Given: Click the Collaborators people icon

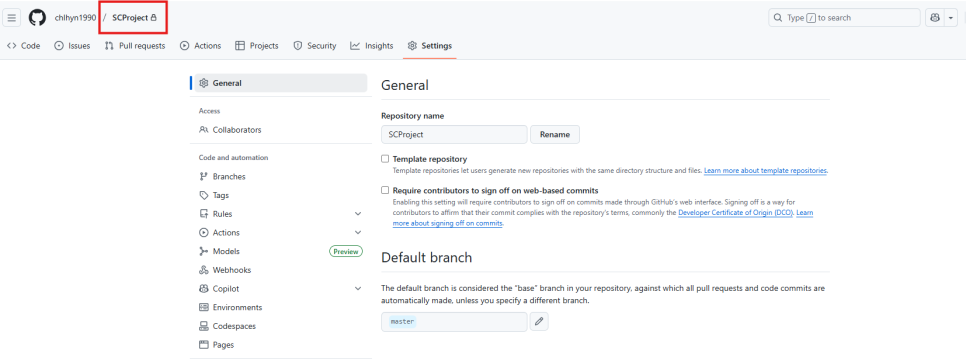Looking at the screenshot, I should point(204,130).
